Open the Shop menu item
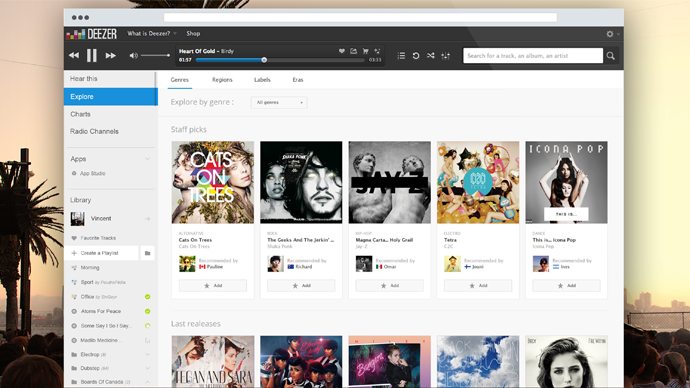The width and height of the screenshot is (690, 388). 193,33
